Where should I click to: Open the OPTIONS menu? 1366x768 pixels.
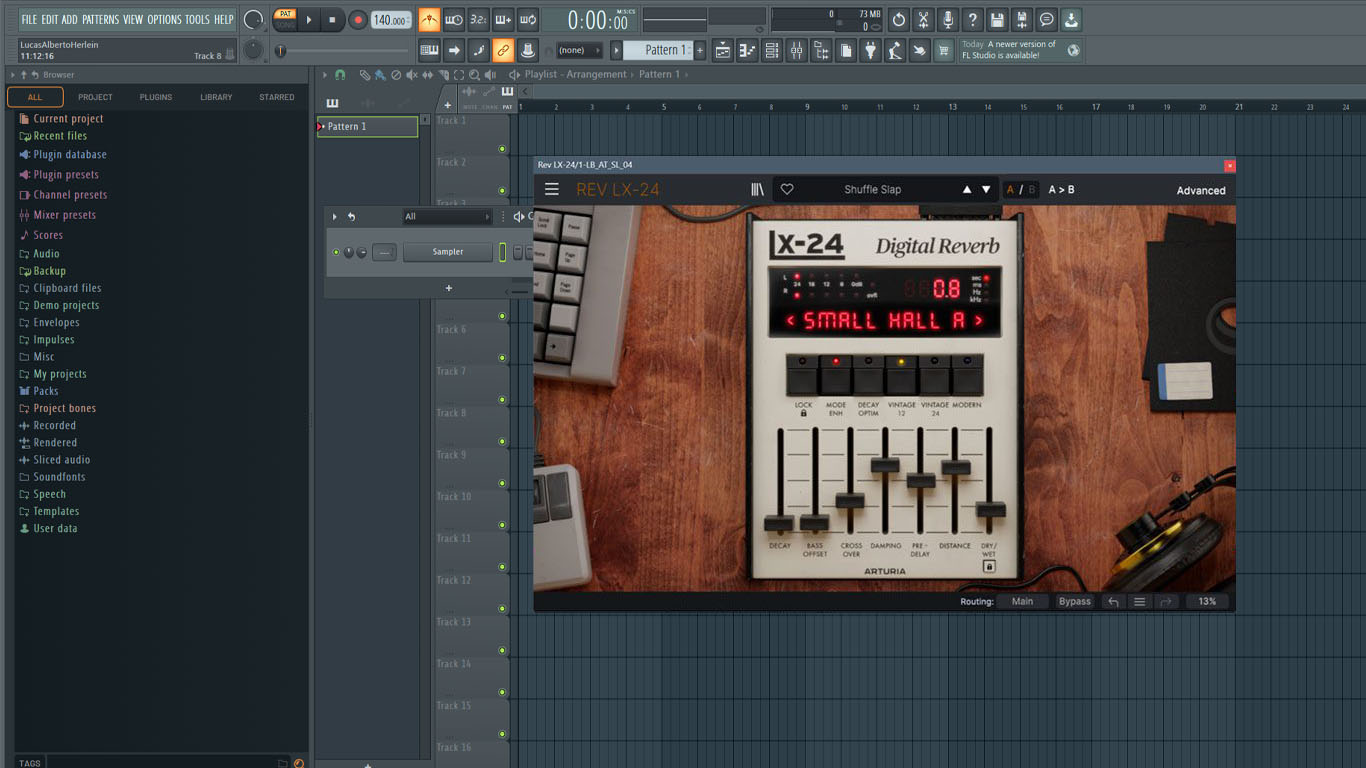[x=164, y=19]
